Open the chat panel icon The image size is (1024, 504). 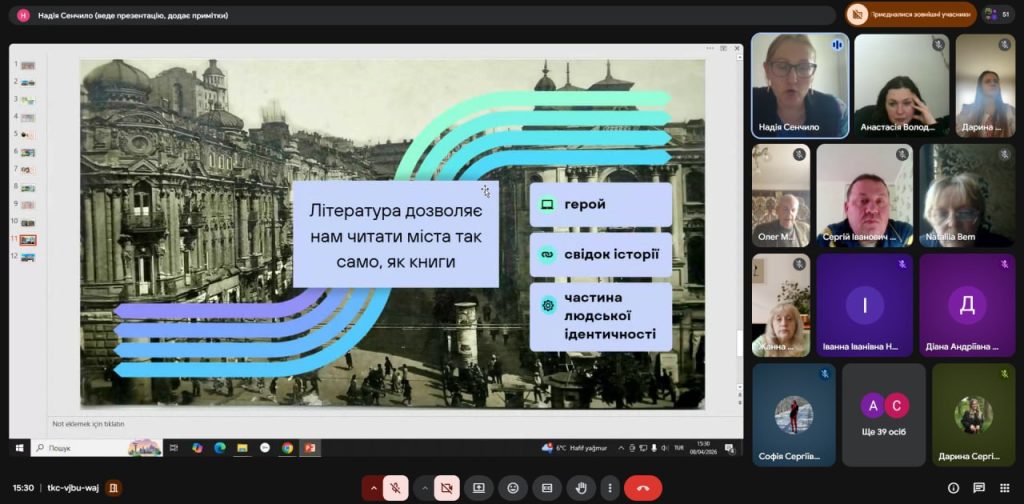[x=977, y=488]
